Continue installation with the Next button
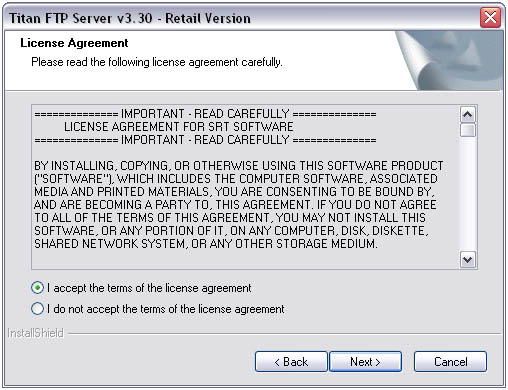 (365, 362)
